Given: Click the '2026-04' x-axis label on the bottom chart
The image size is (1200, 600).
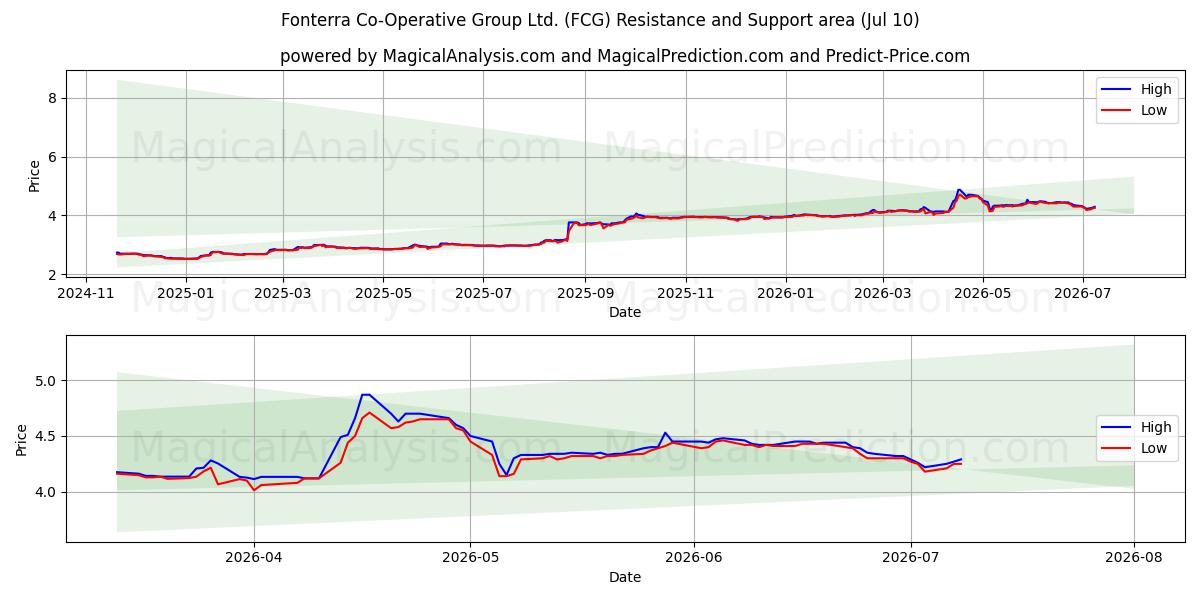Looking at the screenshot, I should 254,558.
